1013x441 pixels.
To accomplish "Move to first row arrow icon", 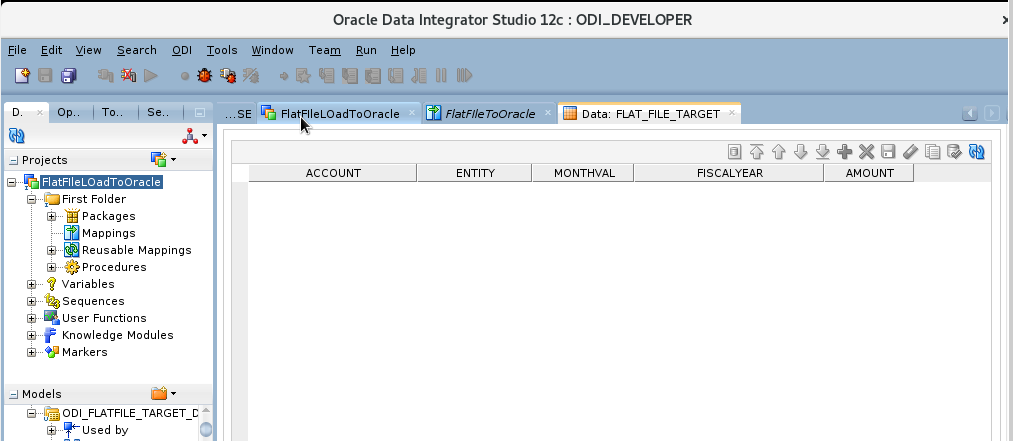I will click(757, 152).
